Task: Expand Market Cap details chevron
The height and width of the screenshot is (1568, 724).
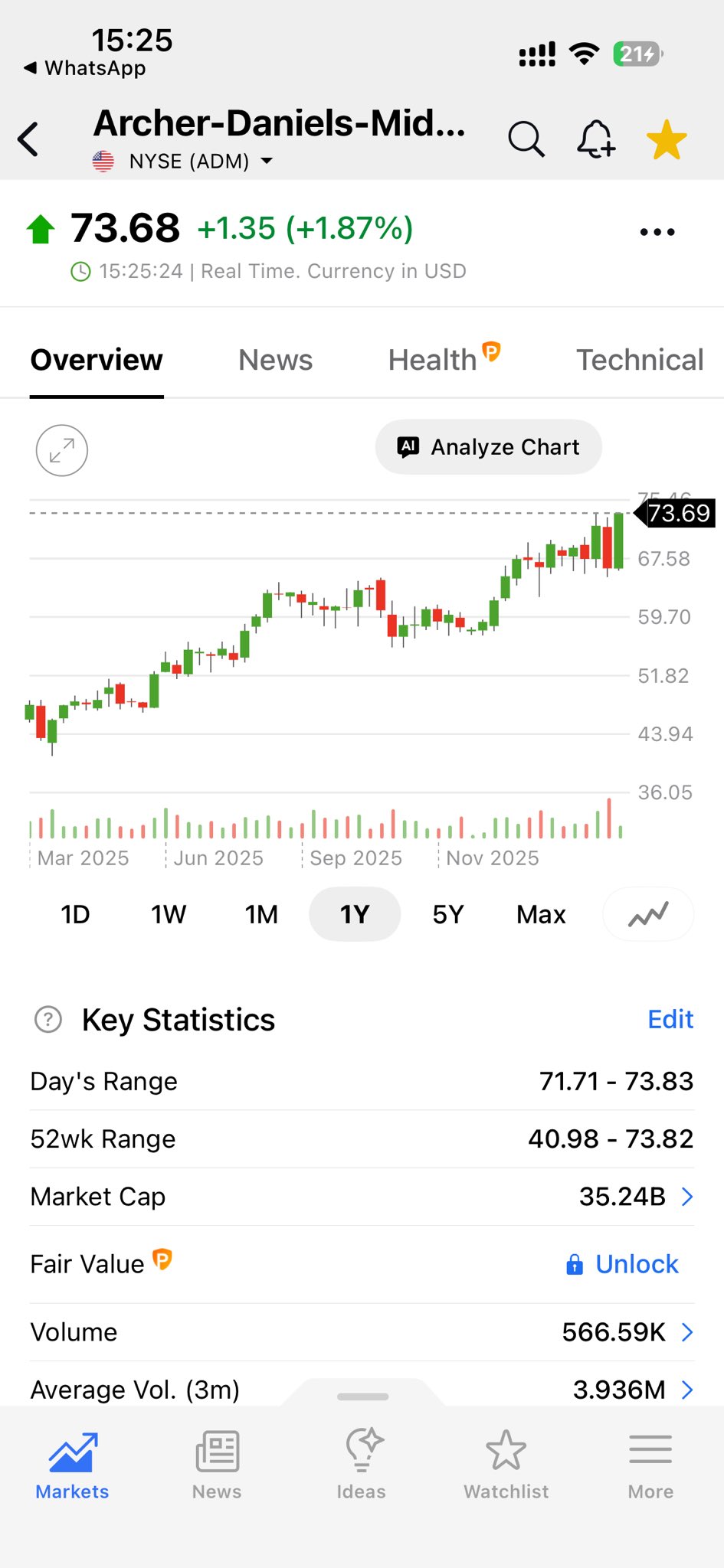Action: [687, 1197]
